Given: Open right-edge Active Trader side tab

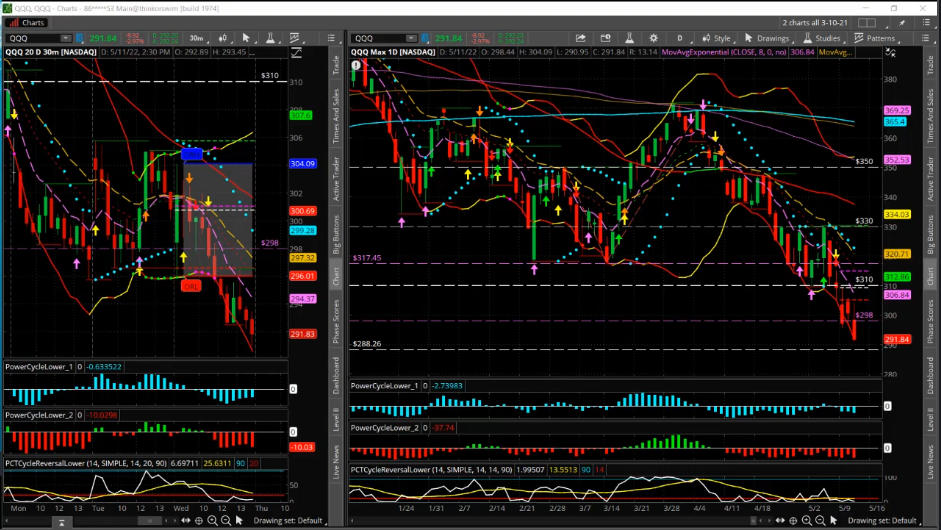Looking at the screenshot, I should [x=930, y=179].
